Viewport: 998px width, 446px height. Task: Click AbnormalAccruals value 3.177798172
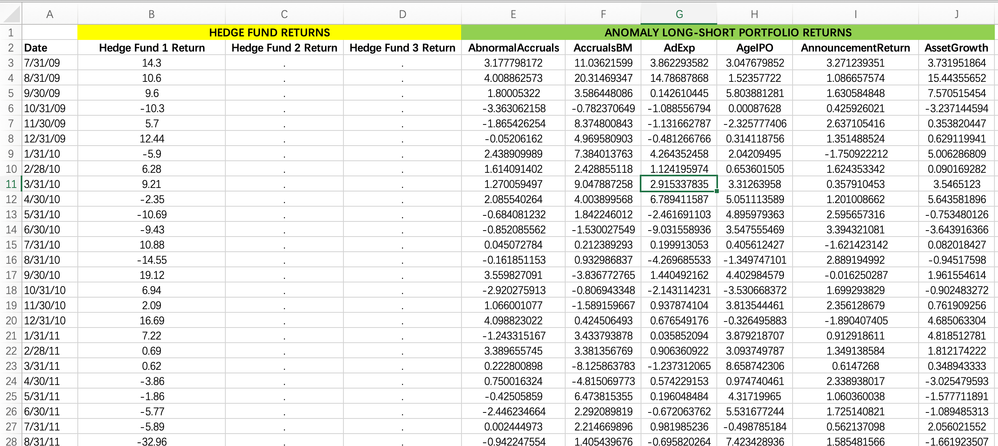[514, 63]
